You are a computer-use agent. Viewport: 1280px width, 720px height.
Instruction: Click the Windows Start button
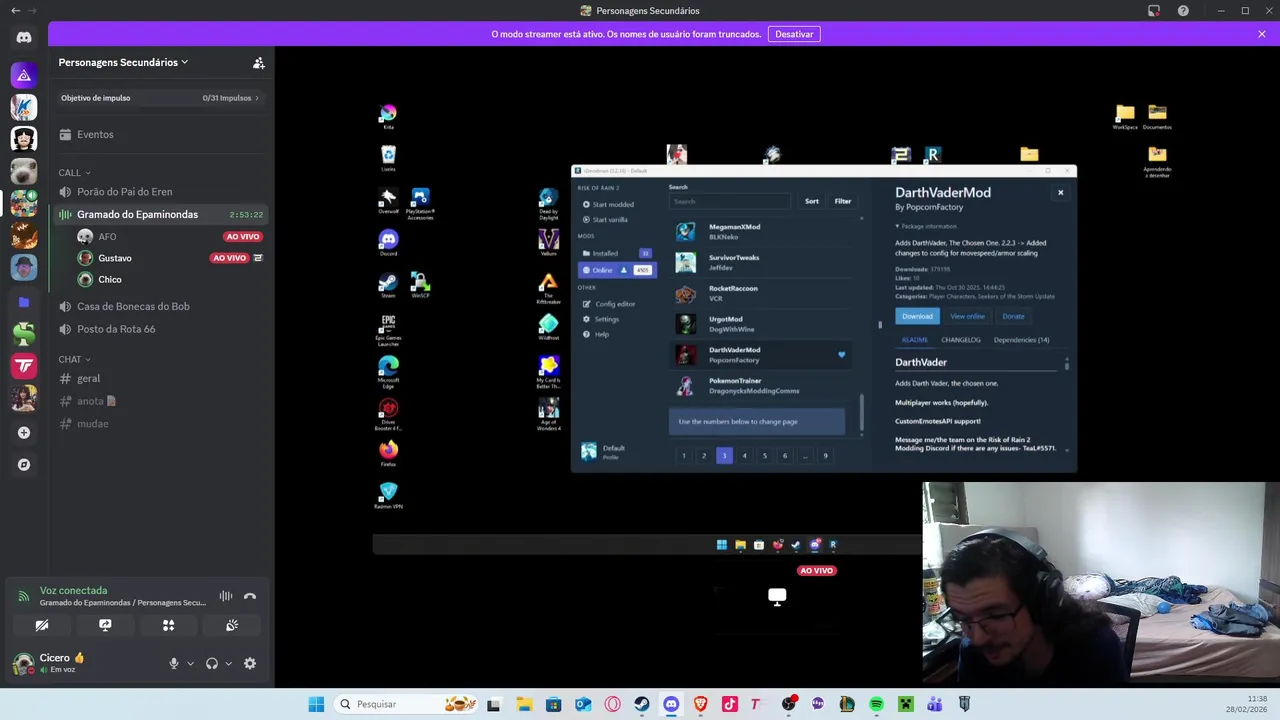(316, 704)
